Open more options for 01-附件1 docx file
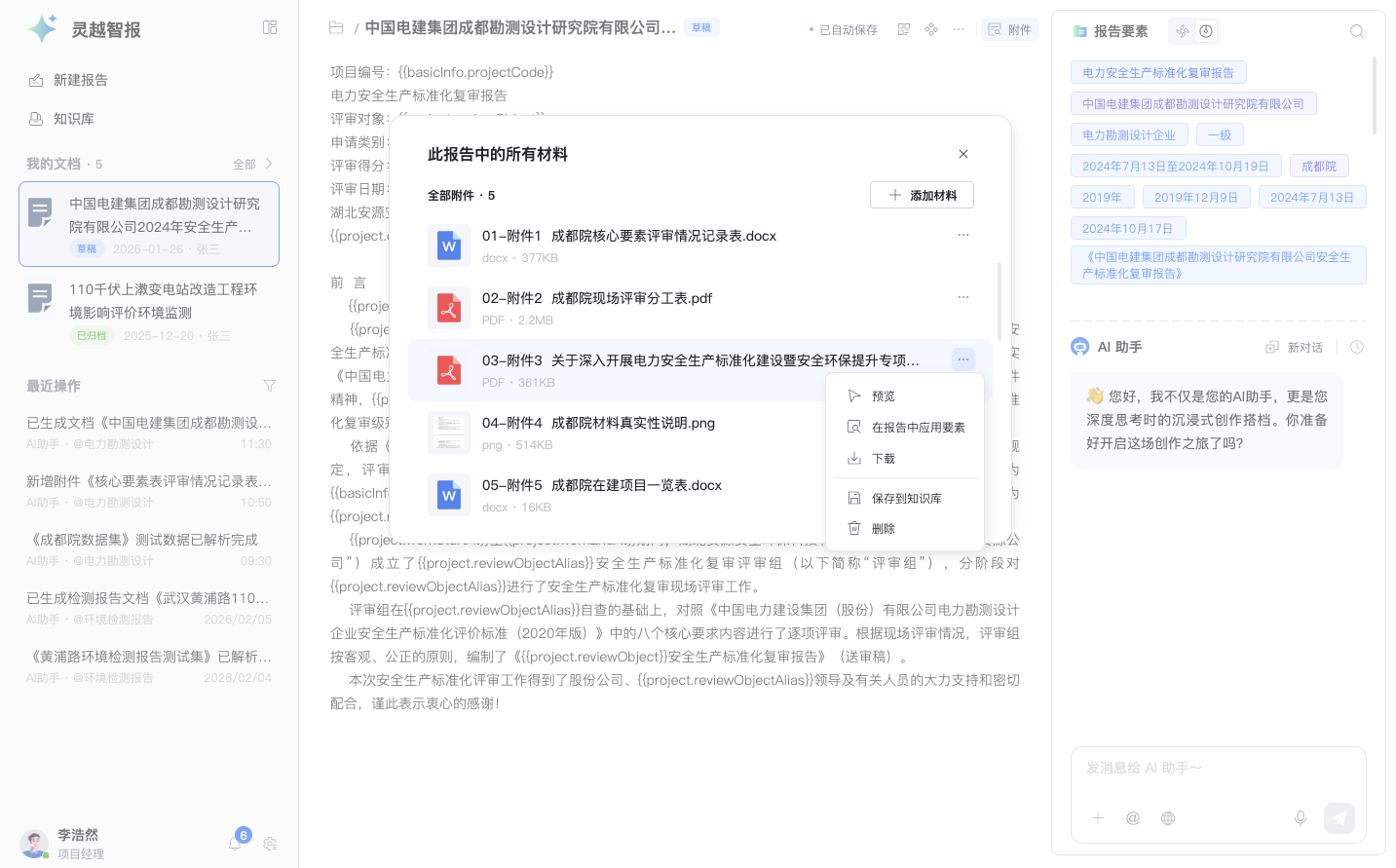 coord(962,235)
